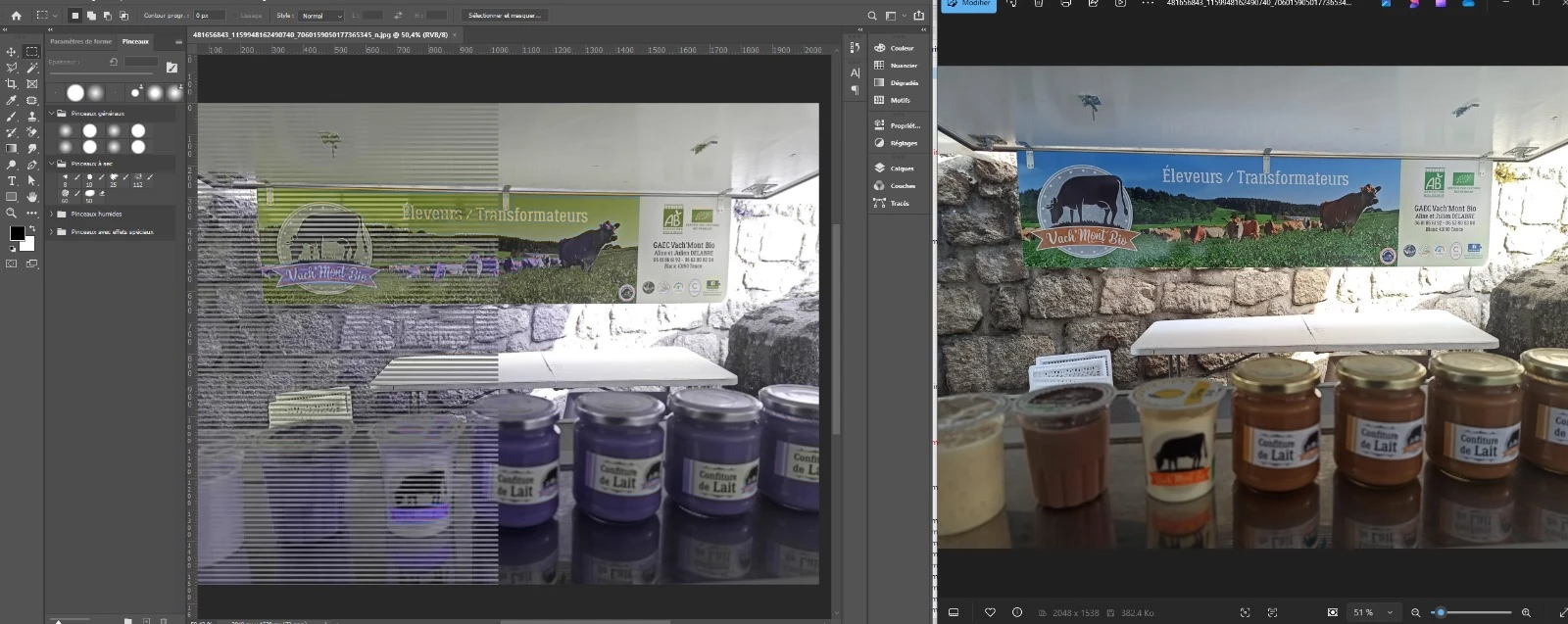1568x624 pixels.
Task: Select the Frame tool
Action: coord(32,84)
